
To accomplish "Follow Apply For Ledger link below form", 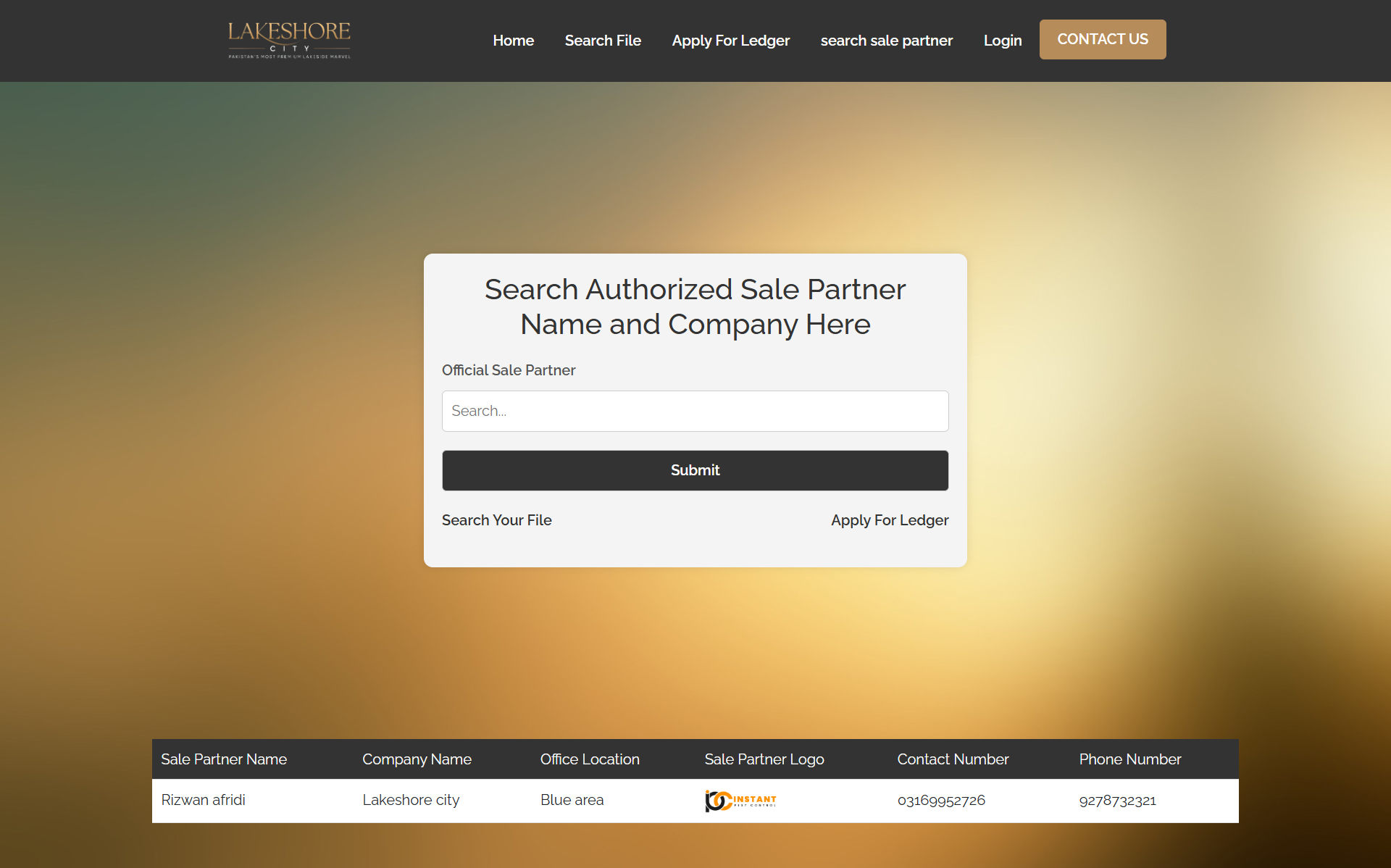I will click(x=889, y=520).
